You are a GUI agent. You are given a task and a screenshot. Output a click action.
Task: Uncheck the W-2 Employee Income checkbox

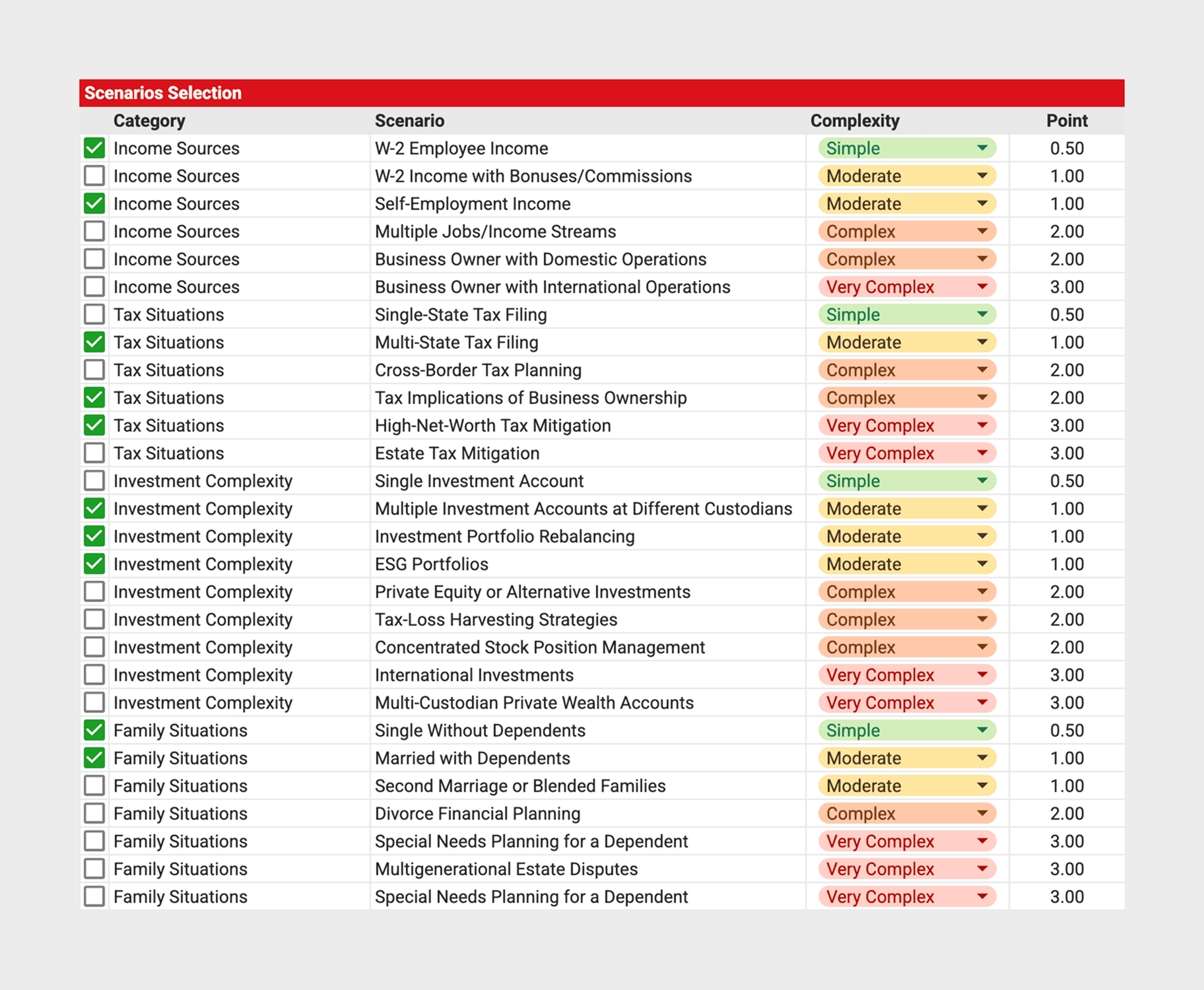[94, 148]
